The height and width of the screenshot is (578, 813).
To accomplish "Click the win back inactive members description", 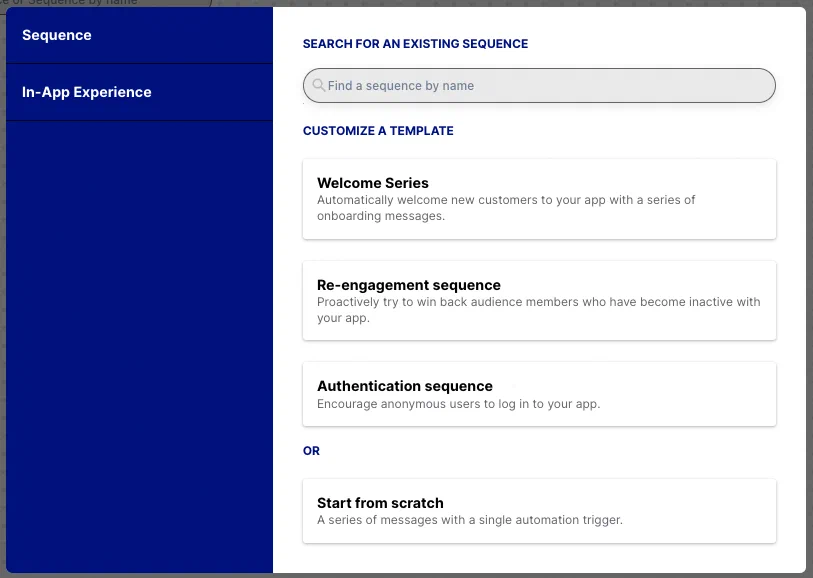I will coord(538,310).
